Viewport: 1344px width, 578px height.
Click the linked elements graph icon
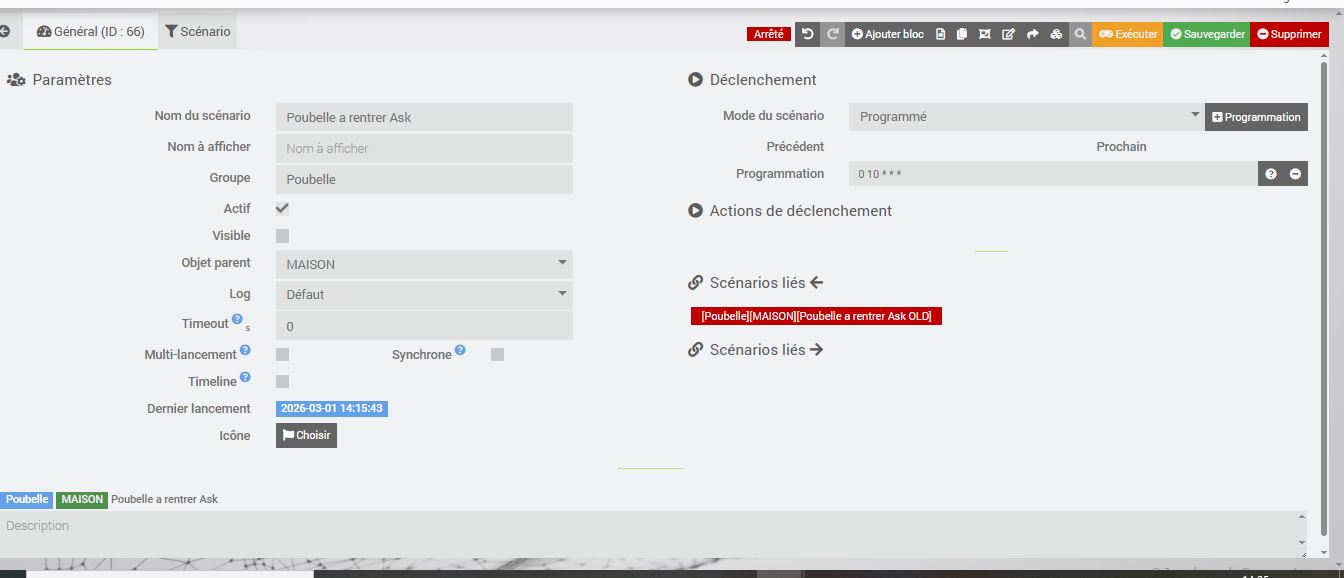(985, 34)
